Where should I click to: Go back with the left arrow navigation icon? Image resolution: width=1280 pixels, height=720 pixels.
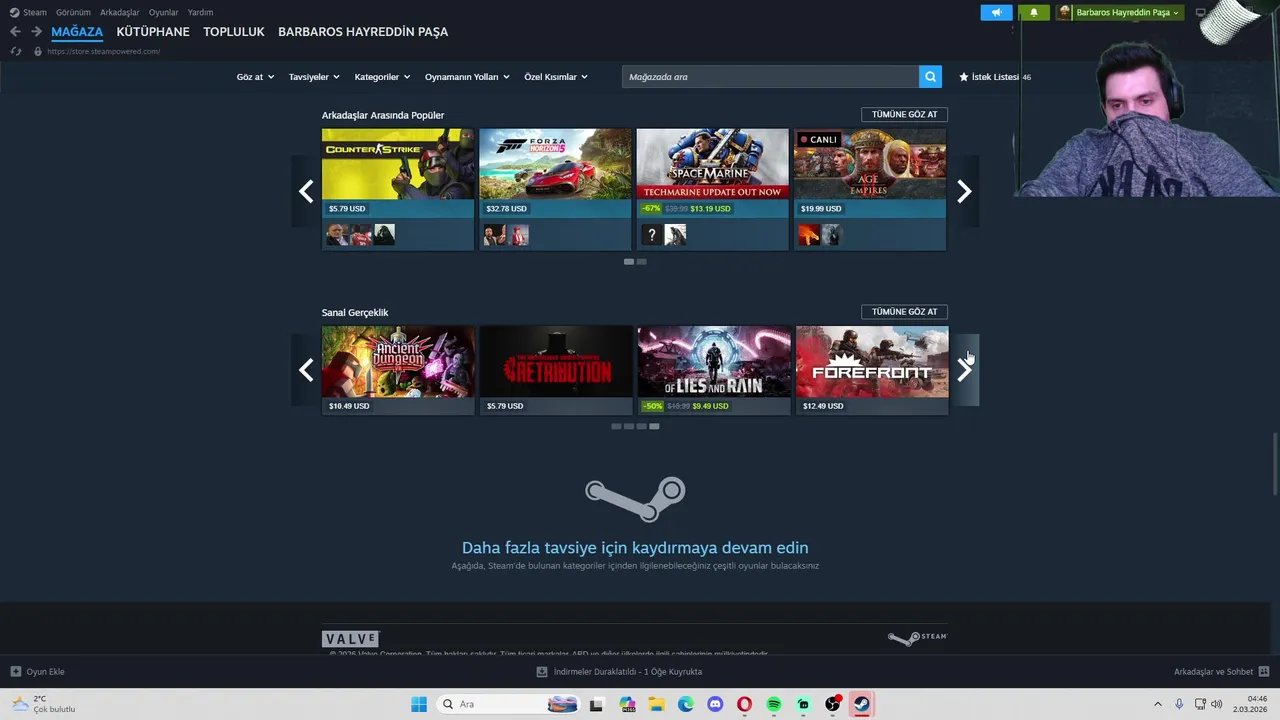(x=15, y=32)
